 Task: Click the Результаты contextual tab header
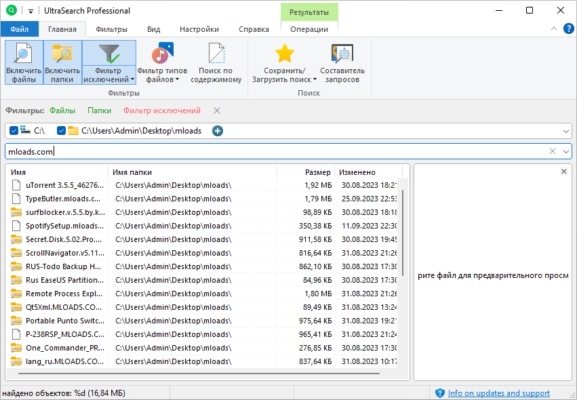pyautogui.click(x=309, y=12)
